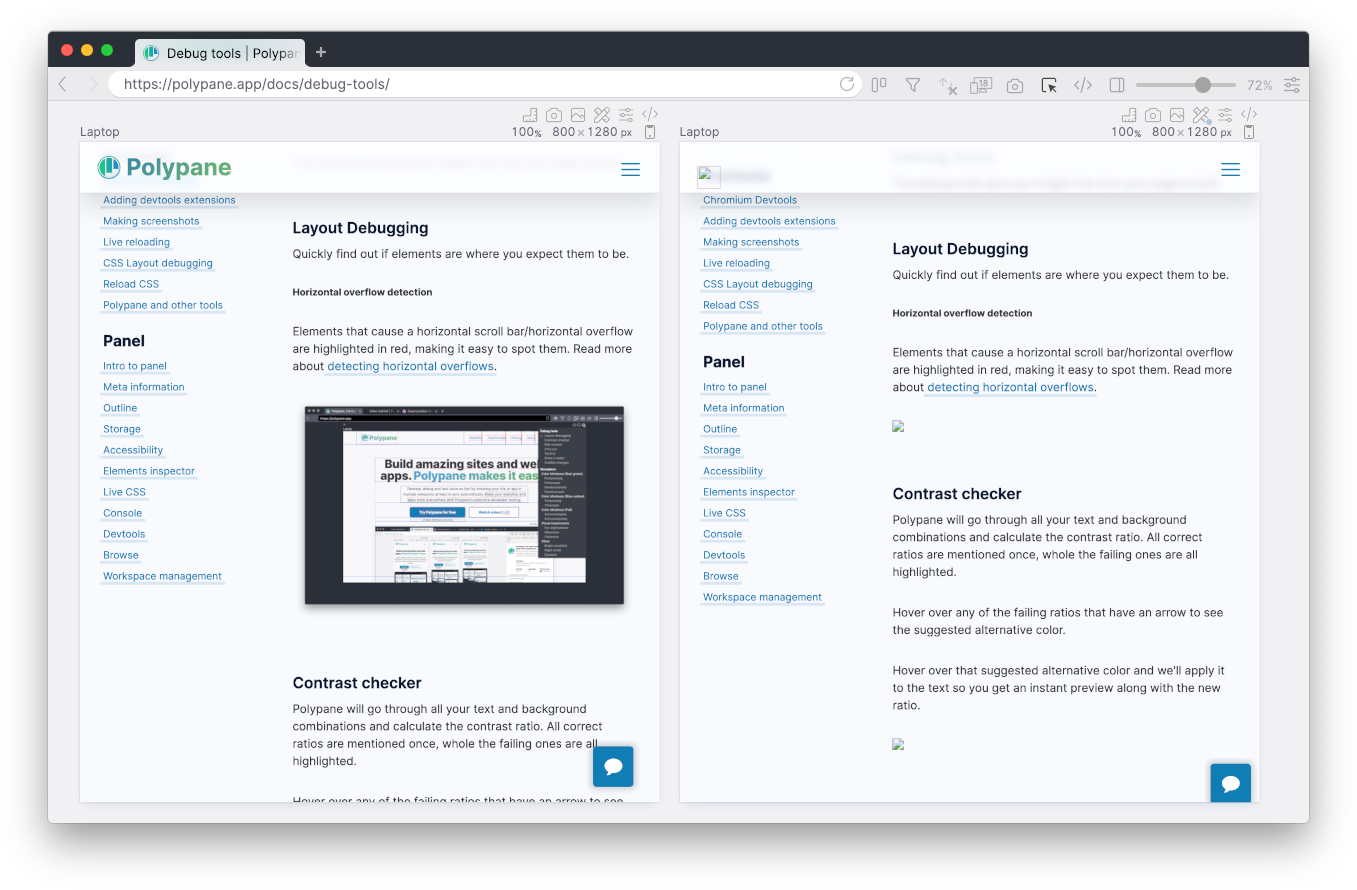Open 'Browse' link in the right pane

(721, 576)
